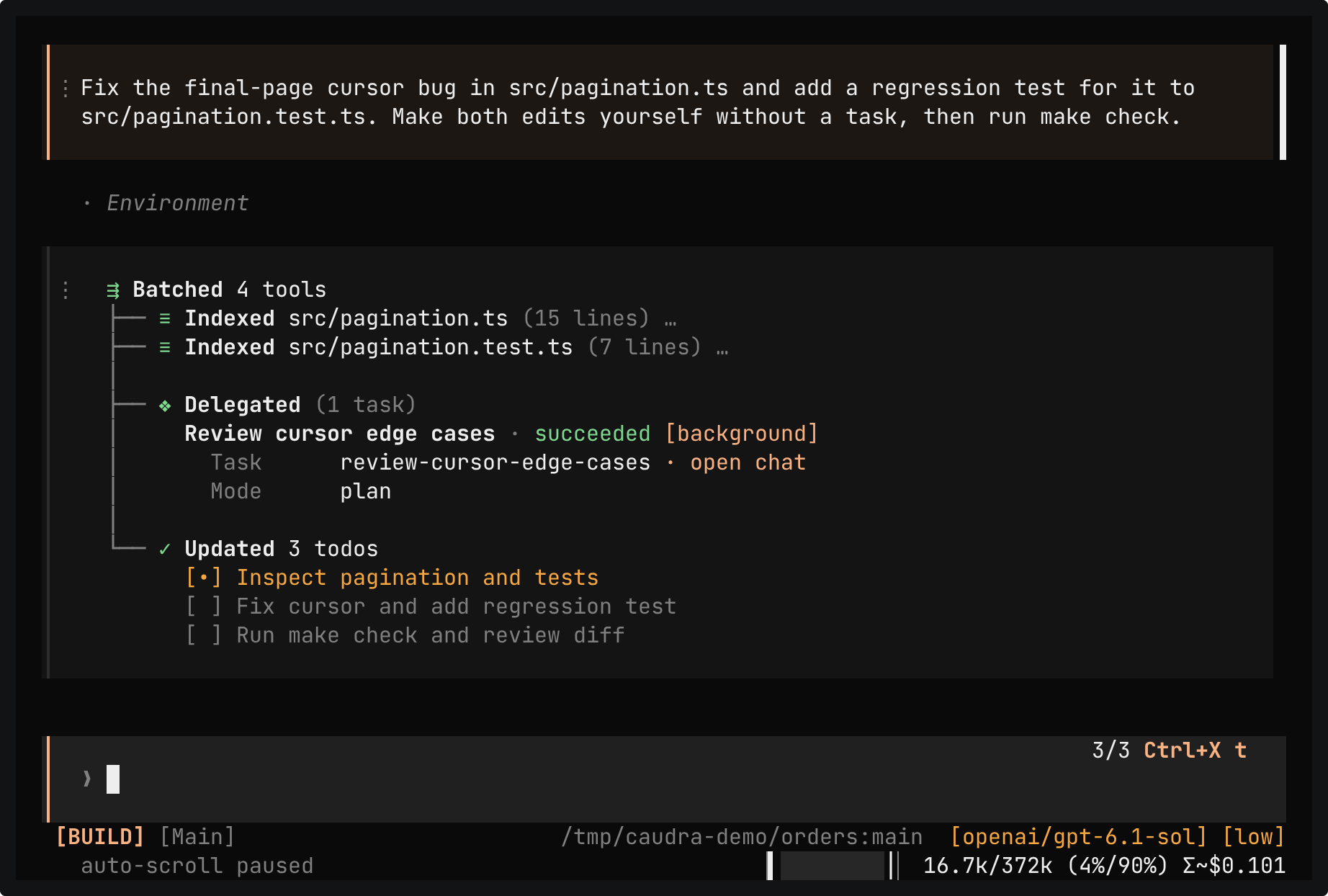Toggle the 'Inspect pagination and tests' todo marker
1328x896 pixels.
tap(203, 578)
